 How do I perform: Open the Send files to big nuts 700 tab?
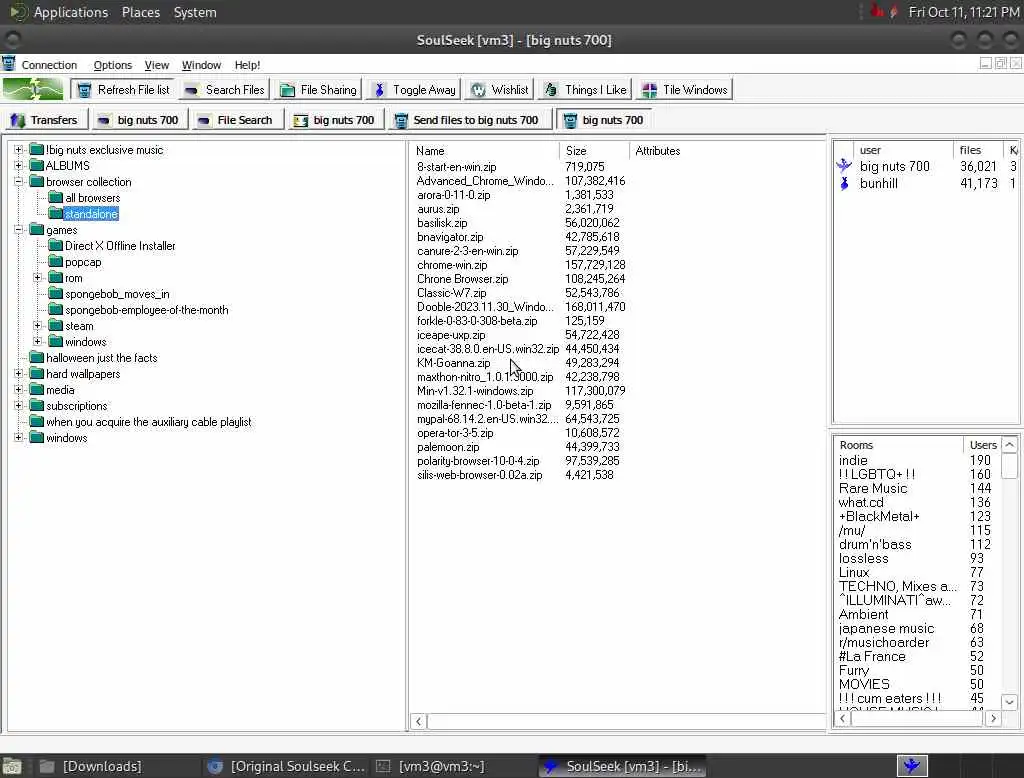pyautogui.click(x=468, y=120)
